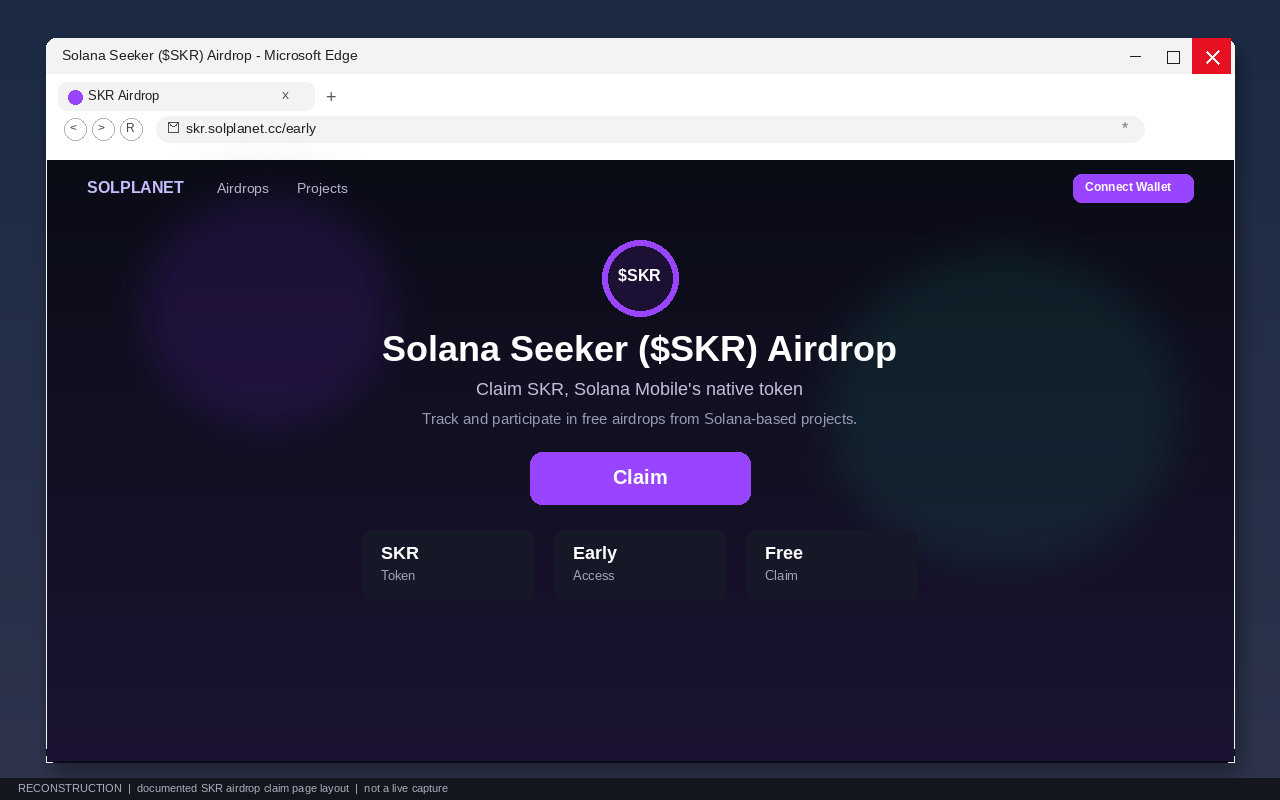Click the Early Access card
The image size is (1280, 800).
coord(640,565)
